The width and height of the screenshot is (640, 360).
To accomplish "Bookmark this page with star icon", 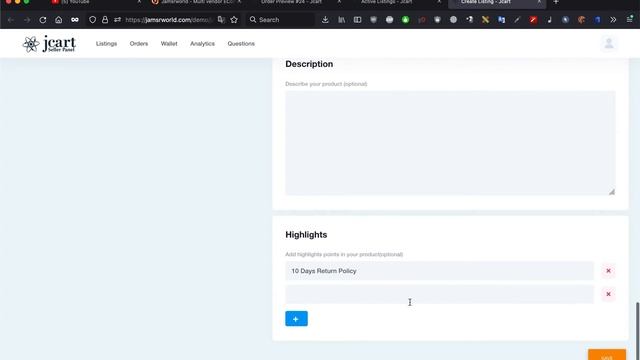I will point(234,20).
